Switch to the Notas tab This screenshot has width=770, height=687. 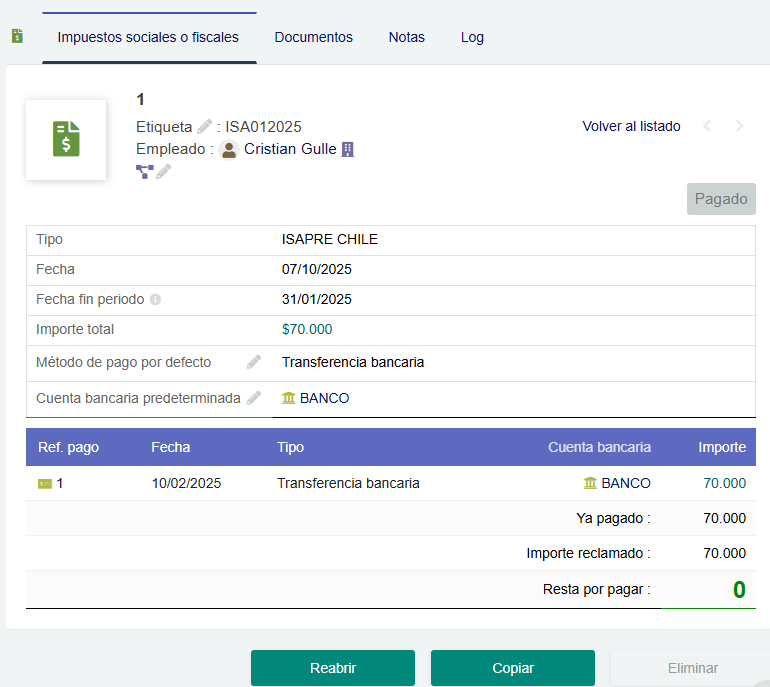(406, 37)
